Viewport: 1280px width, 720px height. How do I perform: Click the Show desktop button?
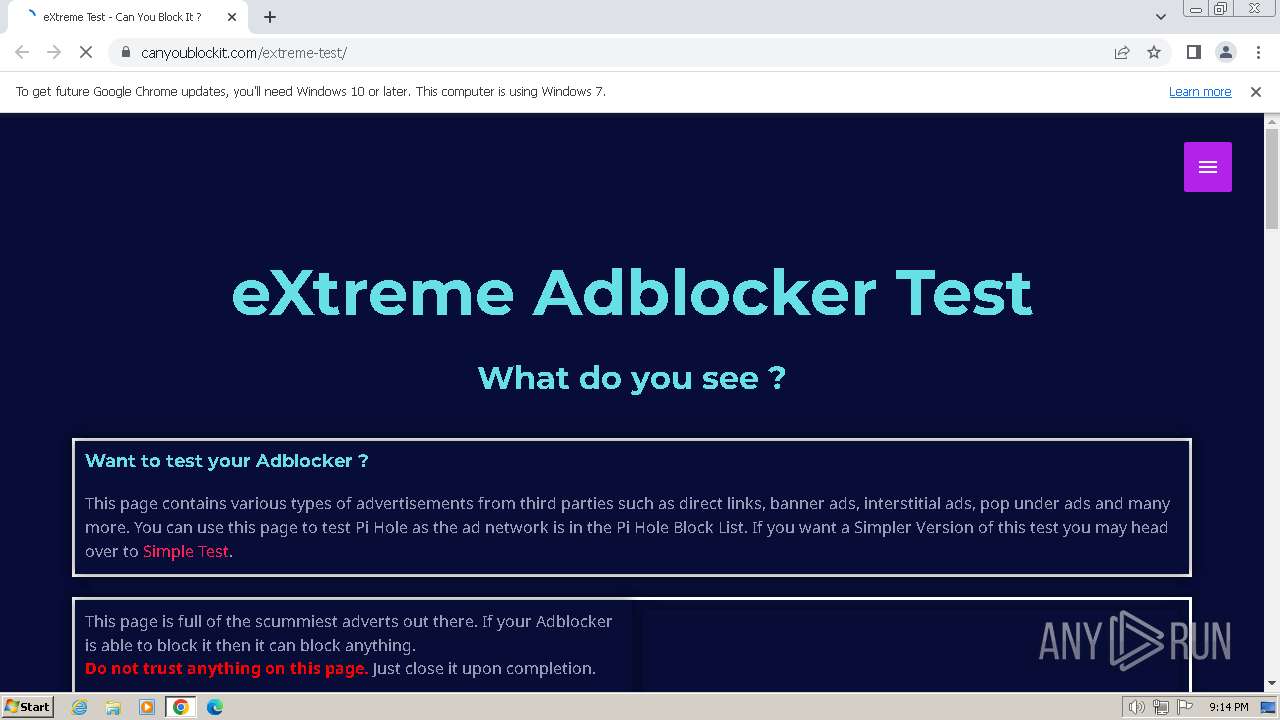pyautogui.click(x=1270, y=707)
